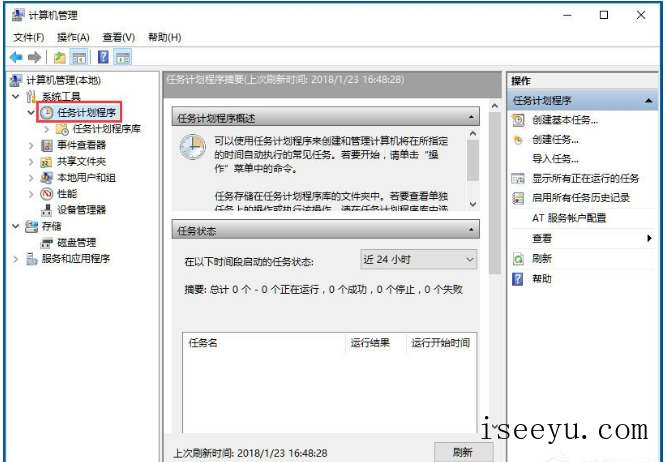The image size is (666, 462).
Task: Click 导入任务... action link
Action: (555, 159)
